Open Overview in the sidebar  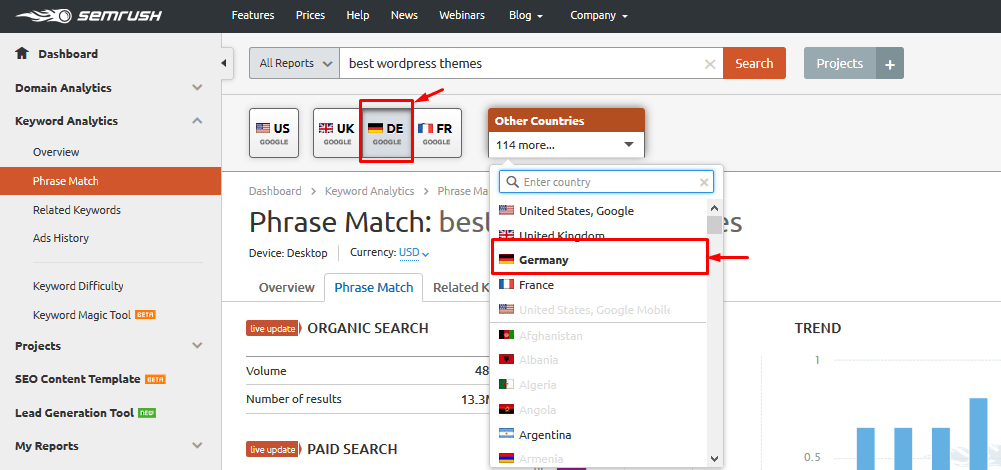pyautogui.click(x=56, y=152)
